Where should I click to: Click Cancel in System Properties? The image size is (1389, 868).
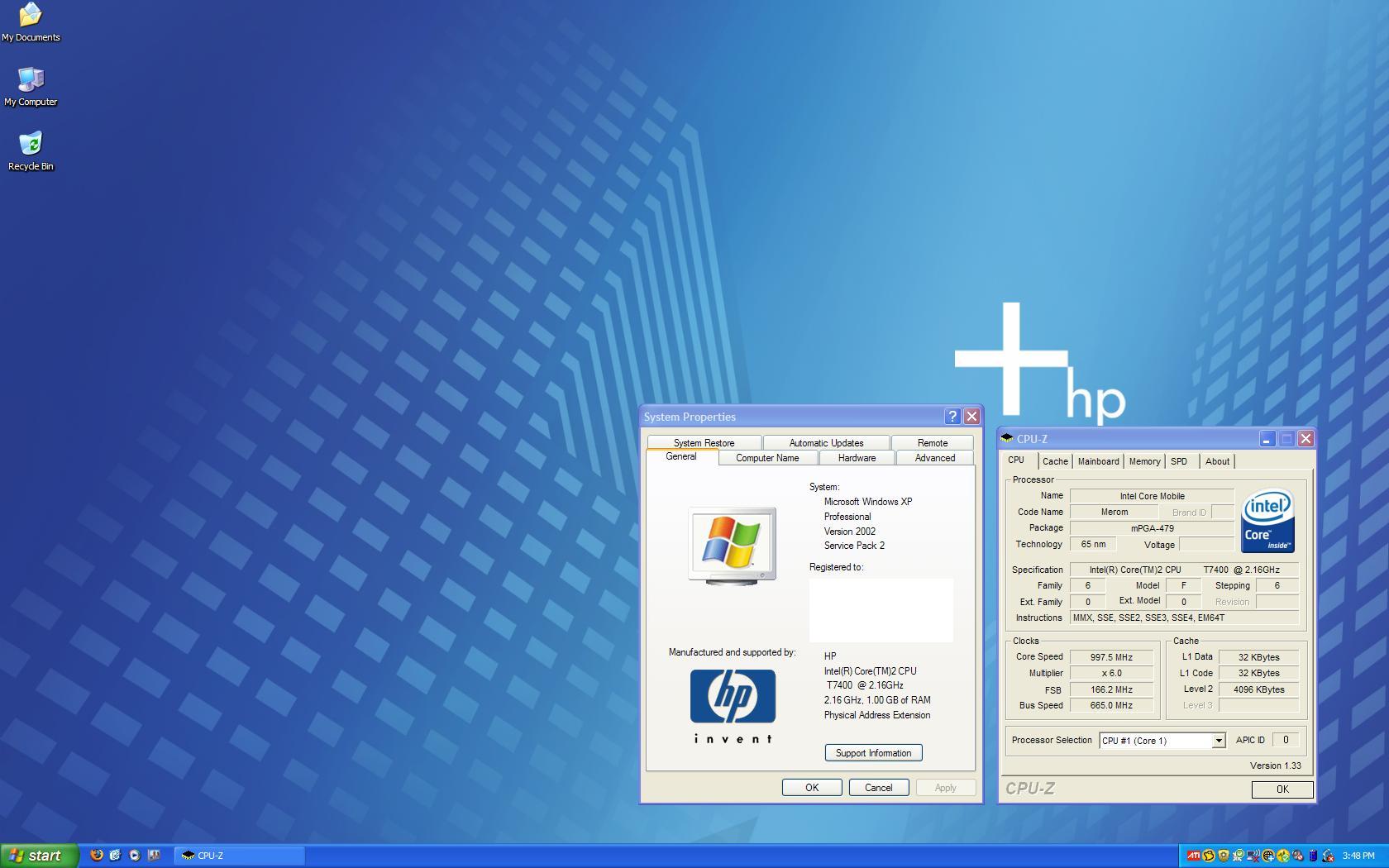pyautogui.click(x=879, y=788)
